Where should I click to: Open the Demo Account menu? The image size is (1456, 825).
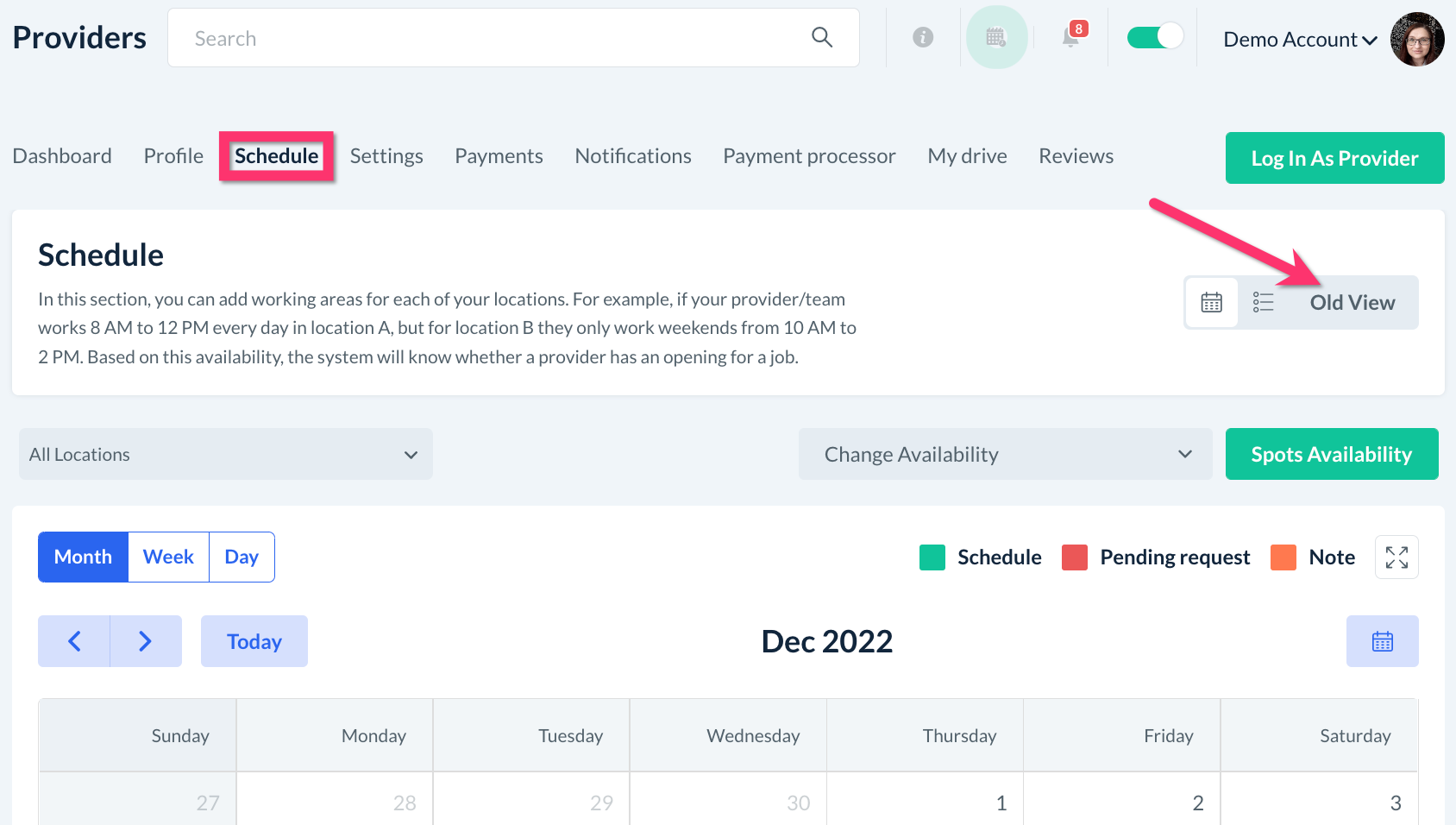(1299, 40)
